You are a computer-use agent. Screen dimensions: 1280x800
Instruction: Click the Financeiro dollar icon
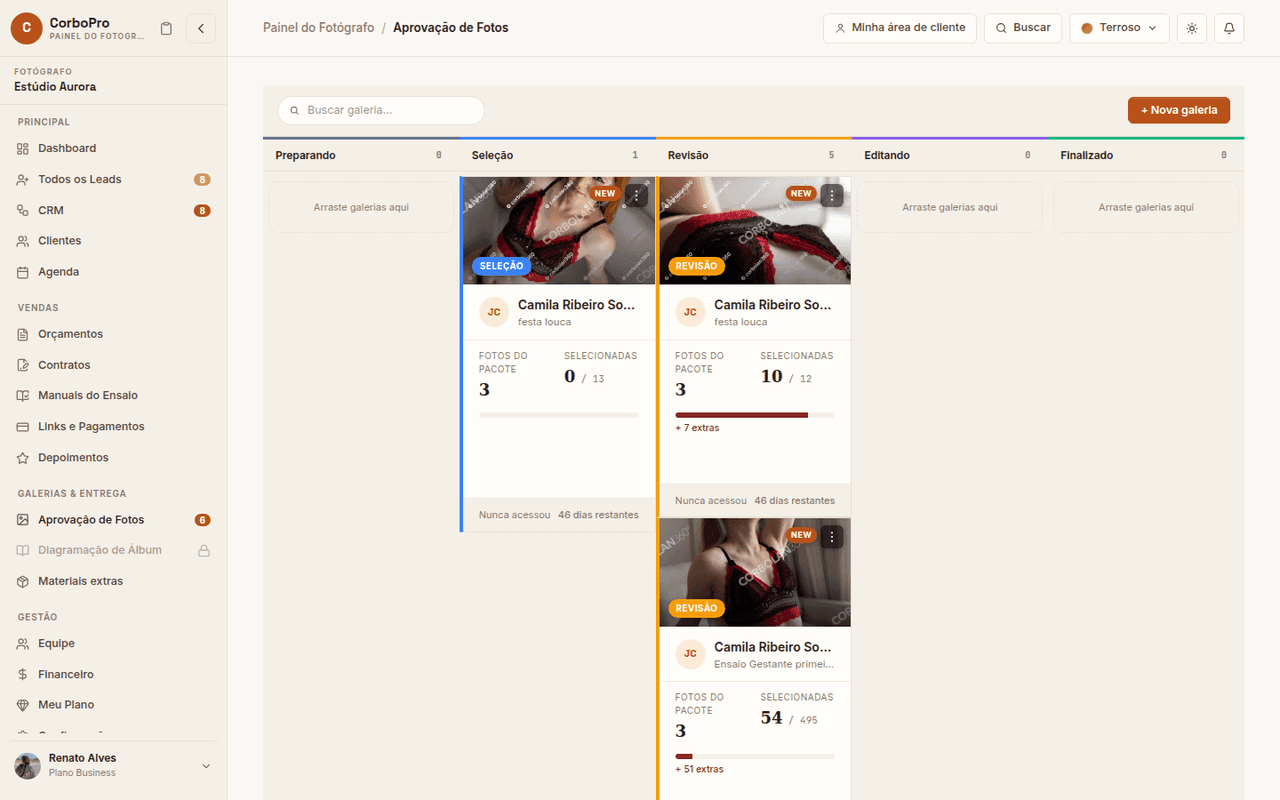click(23, 674)
